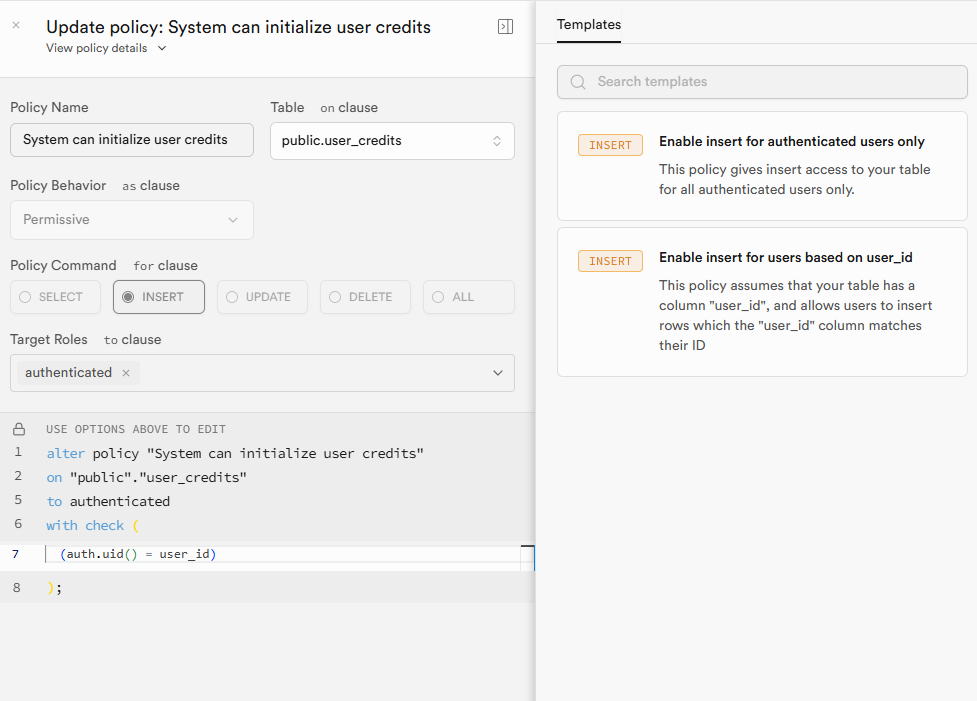Click the 'with check (' SQL line
Image resolution: width=977 pixels, height=701 pixels.
point(92,525)
